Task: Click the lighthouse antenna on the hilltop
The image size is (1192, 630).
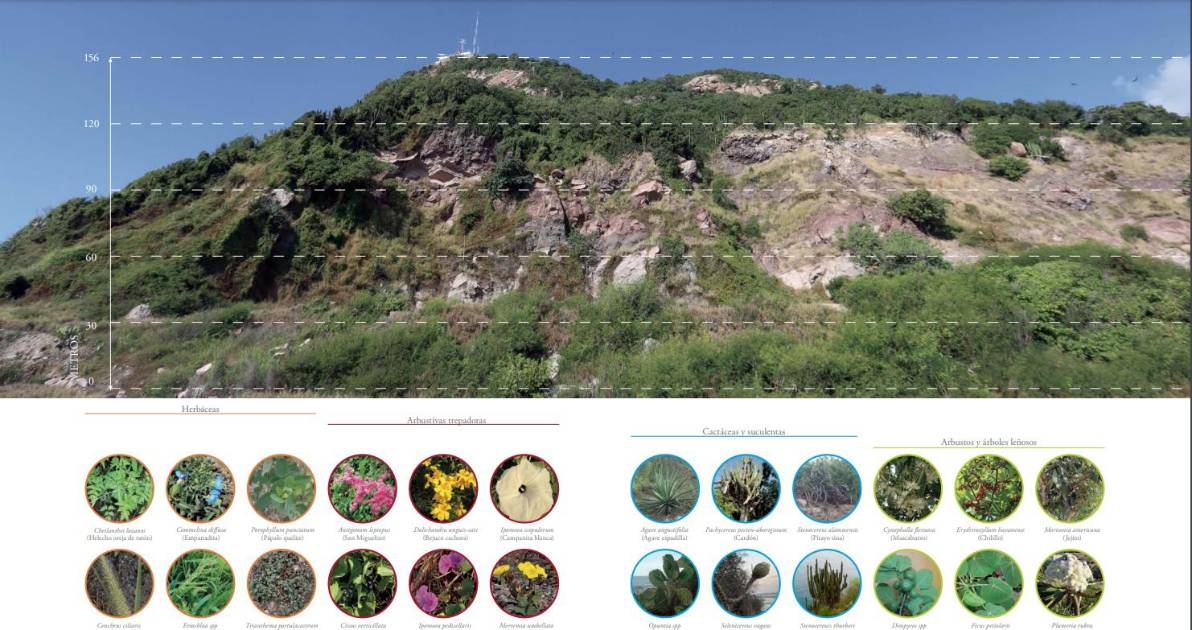Action: click(x=475, y=34)
